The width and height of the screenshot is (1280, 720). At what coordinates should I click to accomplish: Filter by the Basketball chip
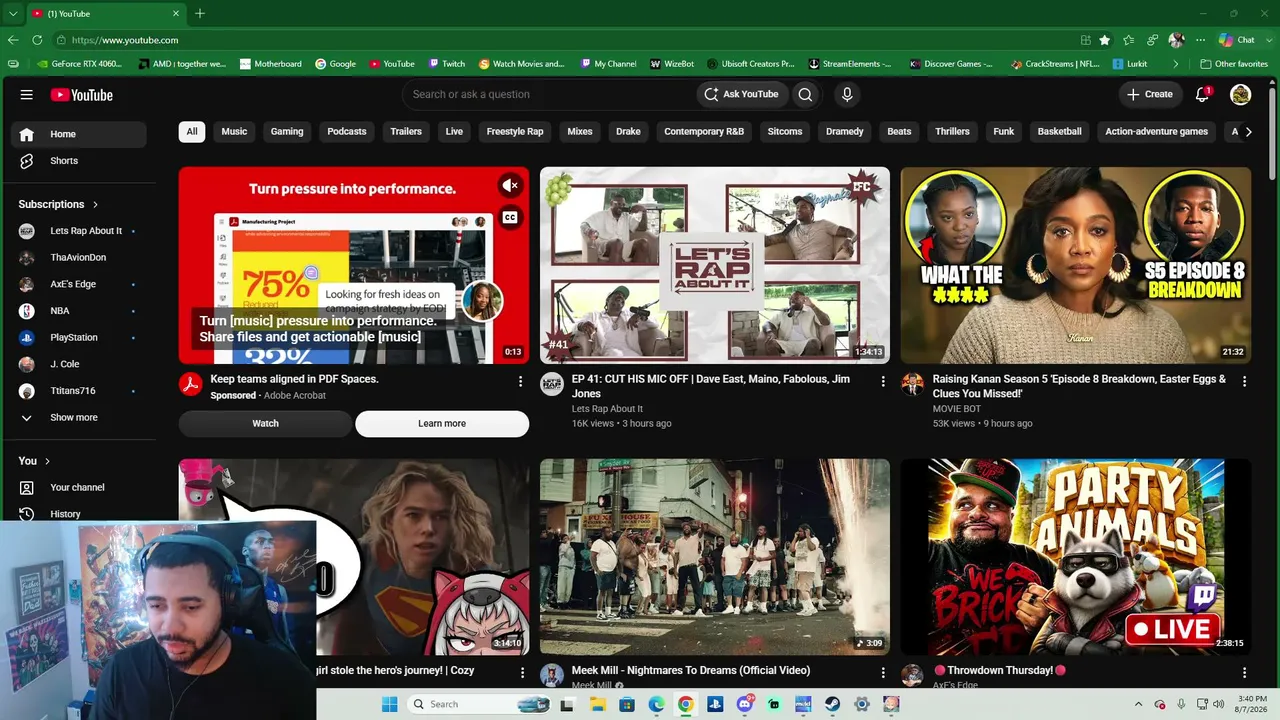point(1060,132)
